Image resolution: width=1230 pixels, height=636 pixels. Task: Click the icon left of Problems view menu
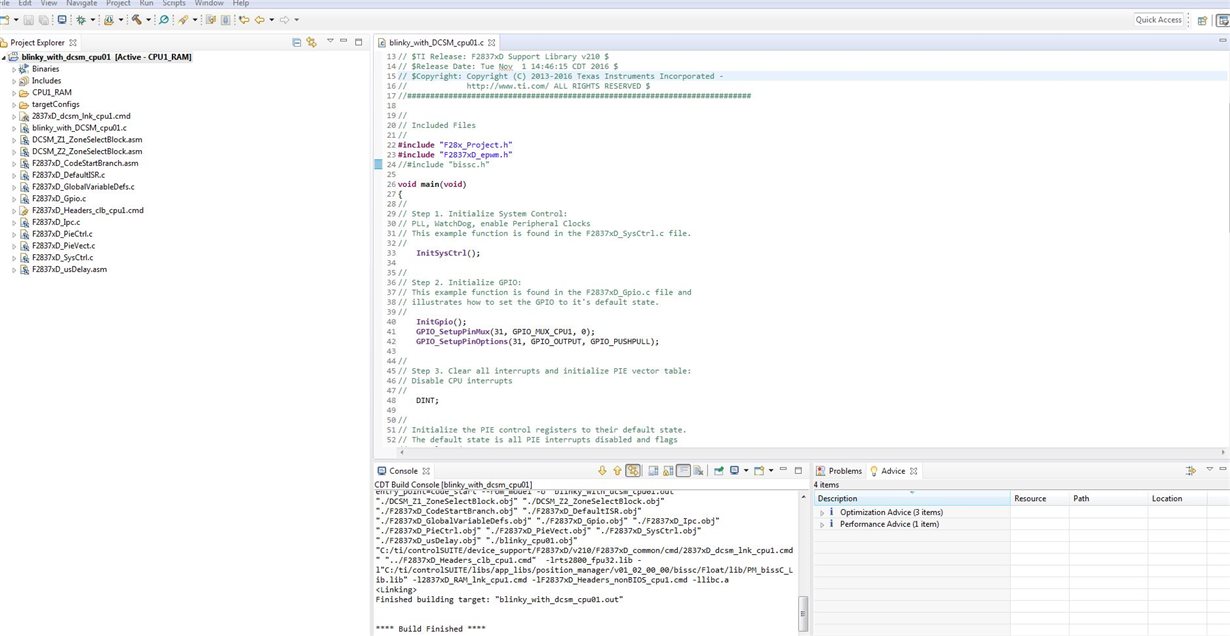[x=1190, y=470]
